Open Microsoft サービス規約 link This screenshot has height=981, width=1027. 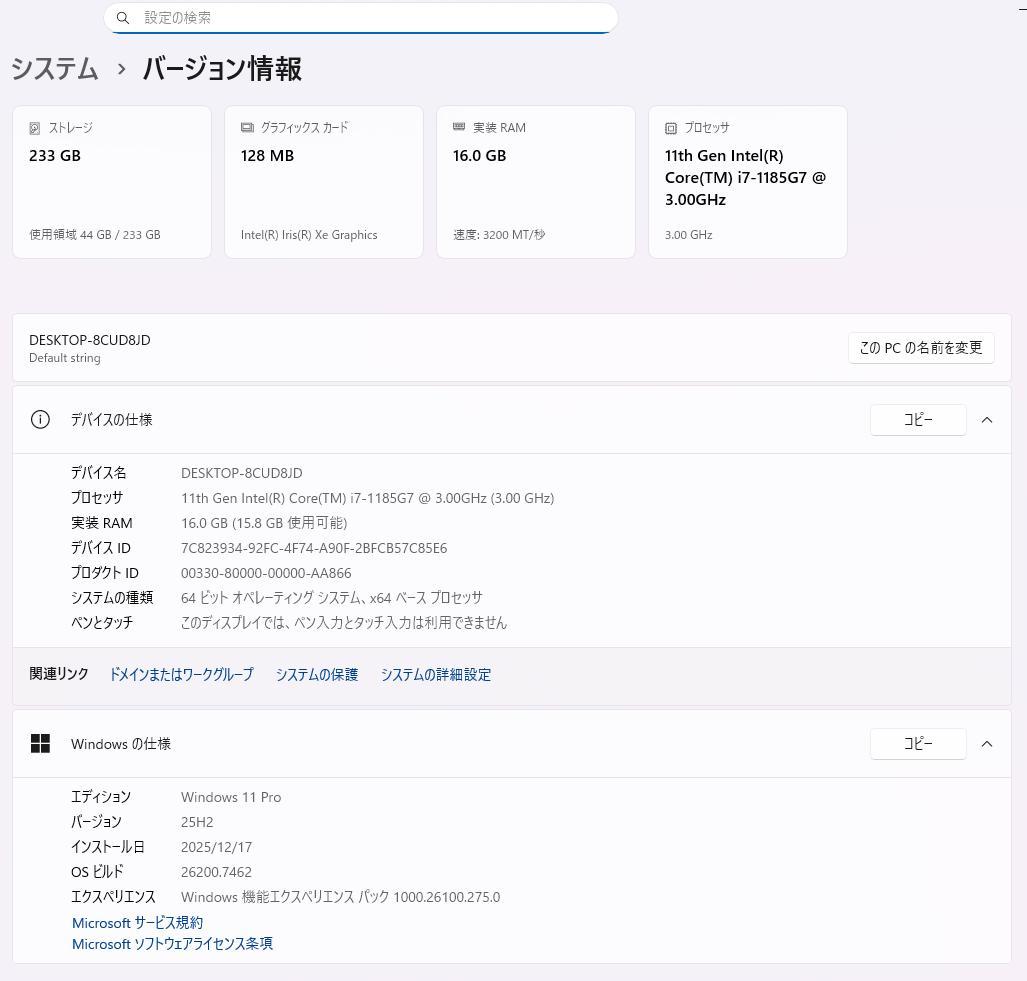137,922
